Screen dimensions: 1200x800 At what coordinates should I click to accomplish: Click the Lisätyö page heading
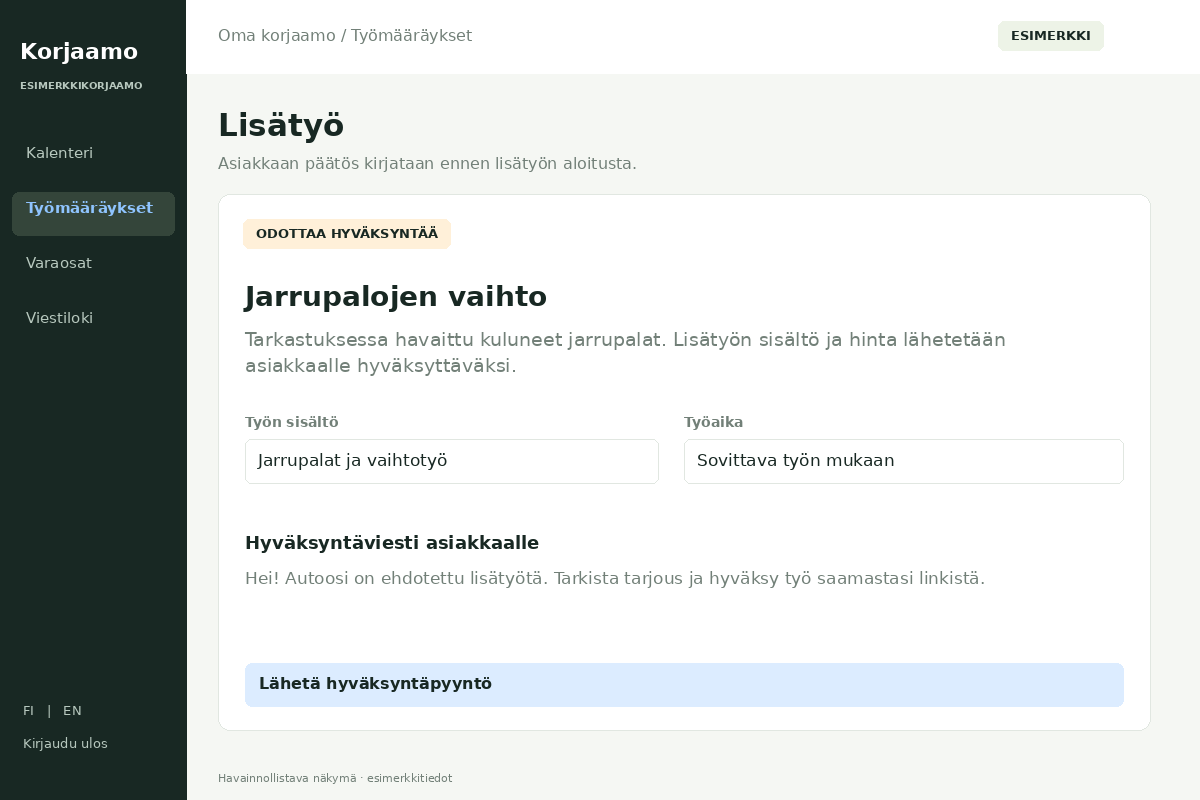point(281,126)
